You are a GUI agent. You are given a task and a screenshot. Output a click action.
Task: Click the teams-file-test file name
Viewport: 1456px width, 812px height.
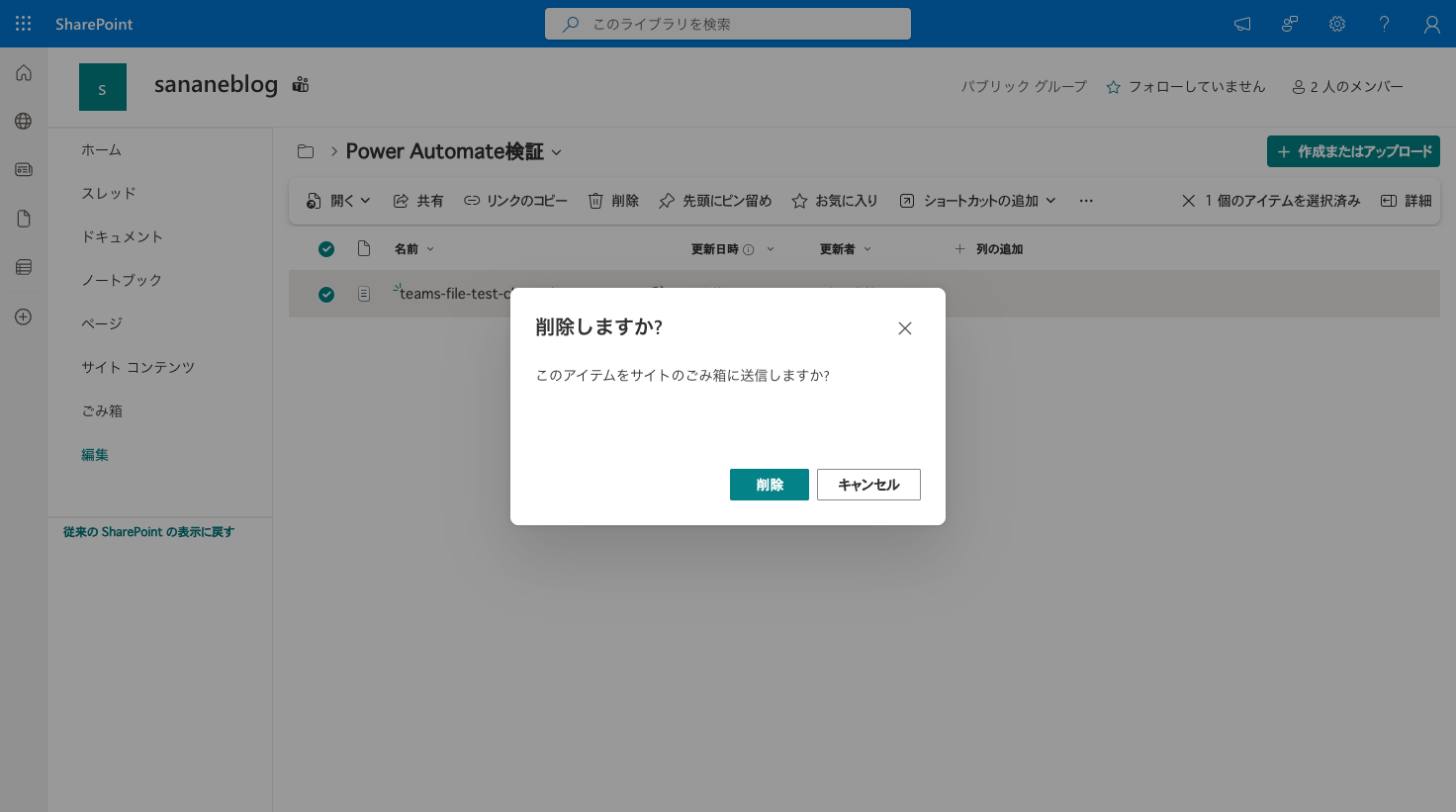(455, 294)
